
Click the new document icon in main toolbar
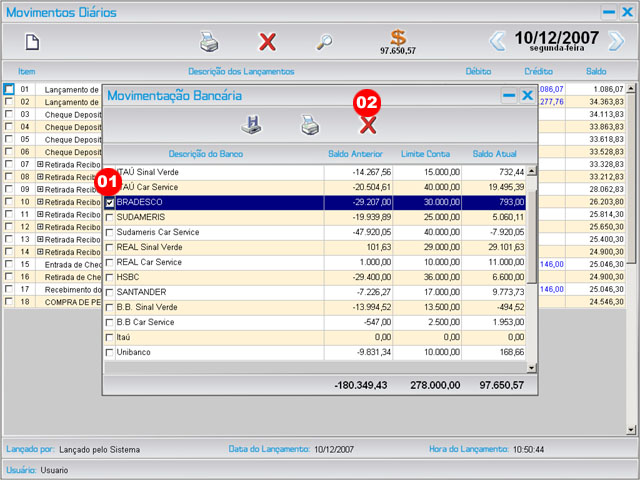[32, 42]
